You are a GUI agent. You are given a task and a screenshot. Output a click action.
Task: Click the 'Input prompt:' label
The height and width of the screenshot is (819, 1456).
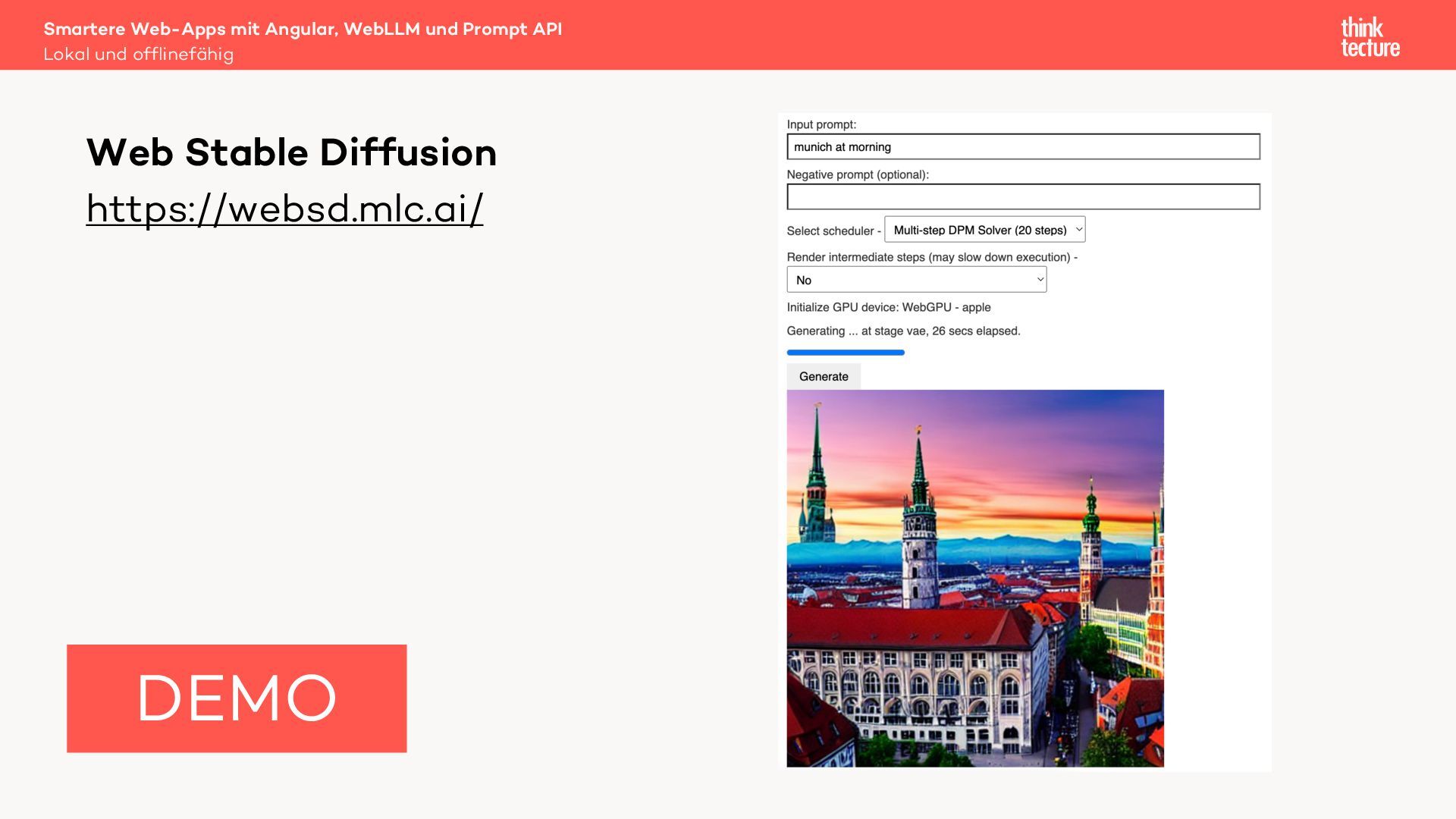point(821,124)
